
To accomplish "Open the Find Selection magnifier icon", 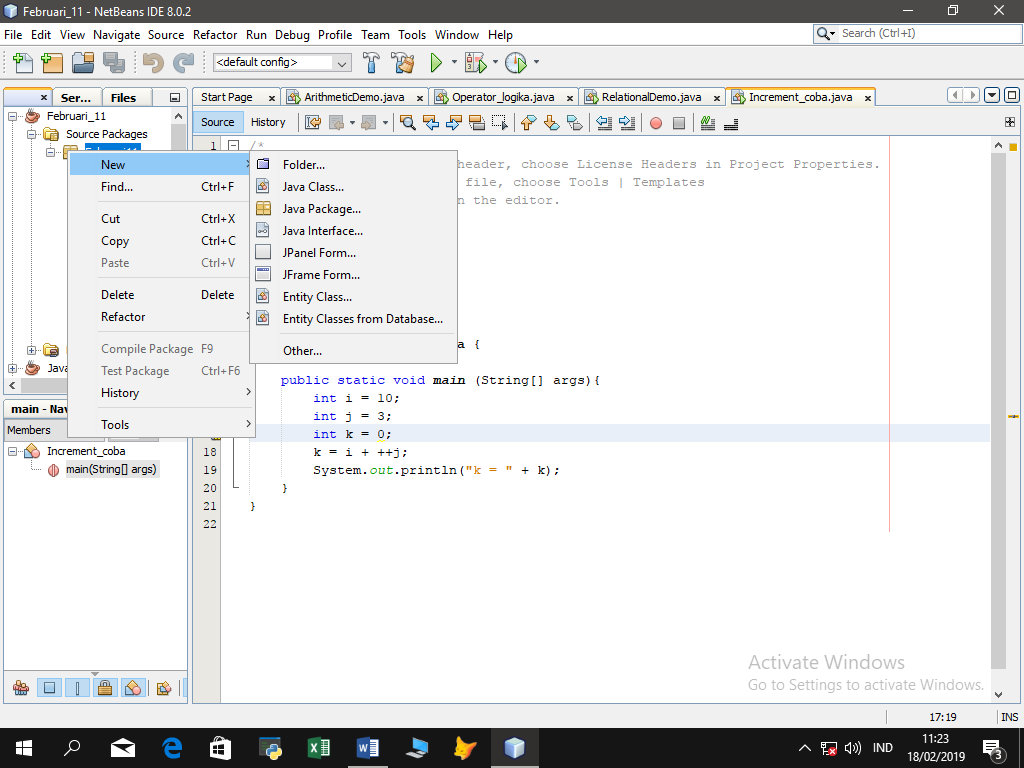I will (x=409, y=122).
